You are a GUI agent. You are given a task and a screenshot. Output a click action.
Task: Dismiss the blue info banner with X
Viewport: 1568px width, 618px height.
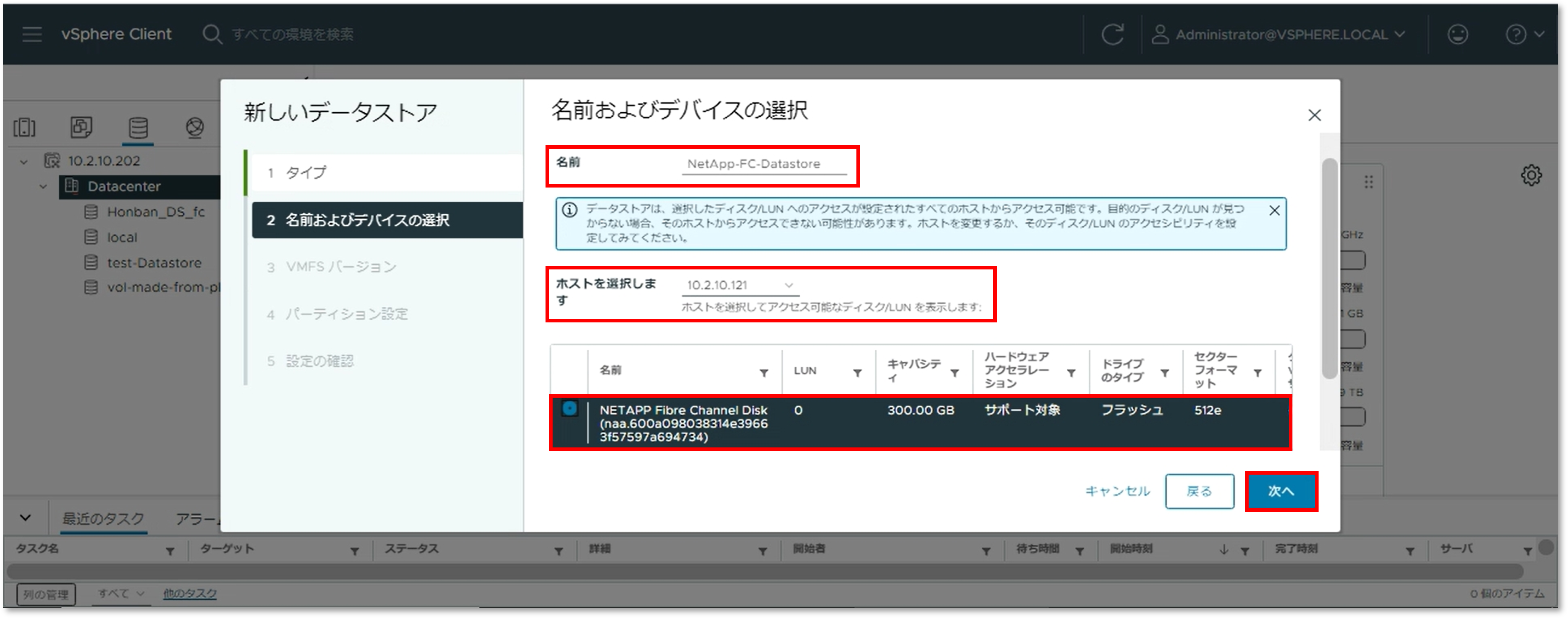tap(1274, 210)
